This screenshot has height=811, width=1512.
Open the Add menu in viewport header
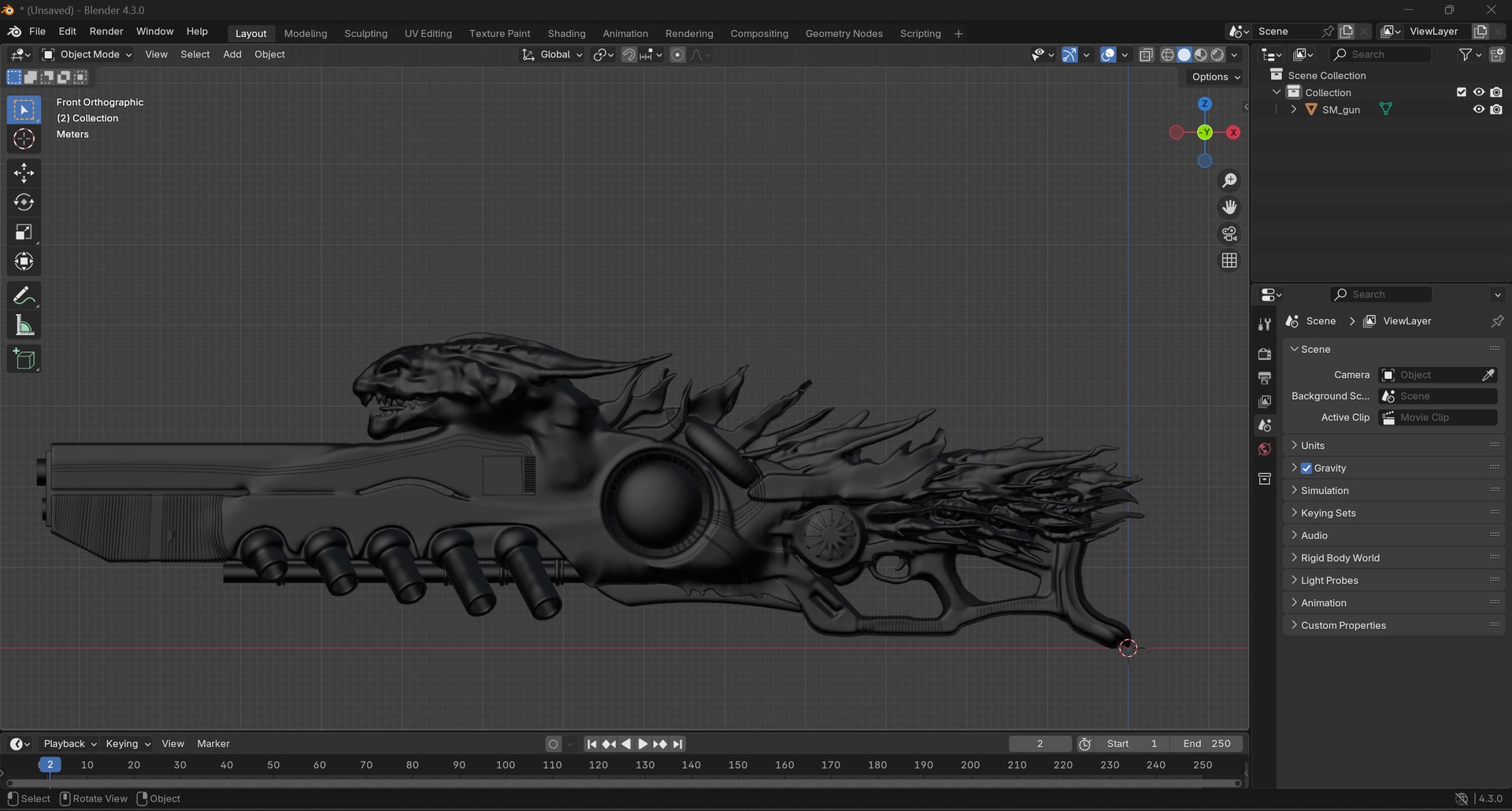point(232,54)
